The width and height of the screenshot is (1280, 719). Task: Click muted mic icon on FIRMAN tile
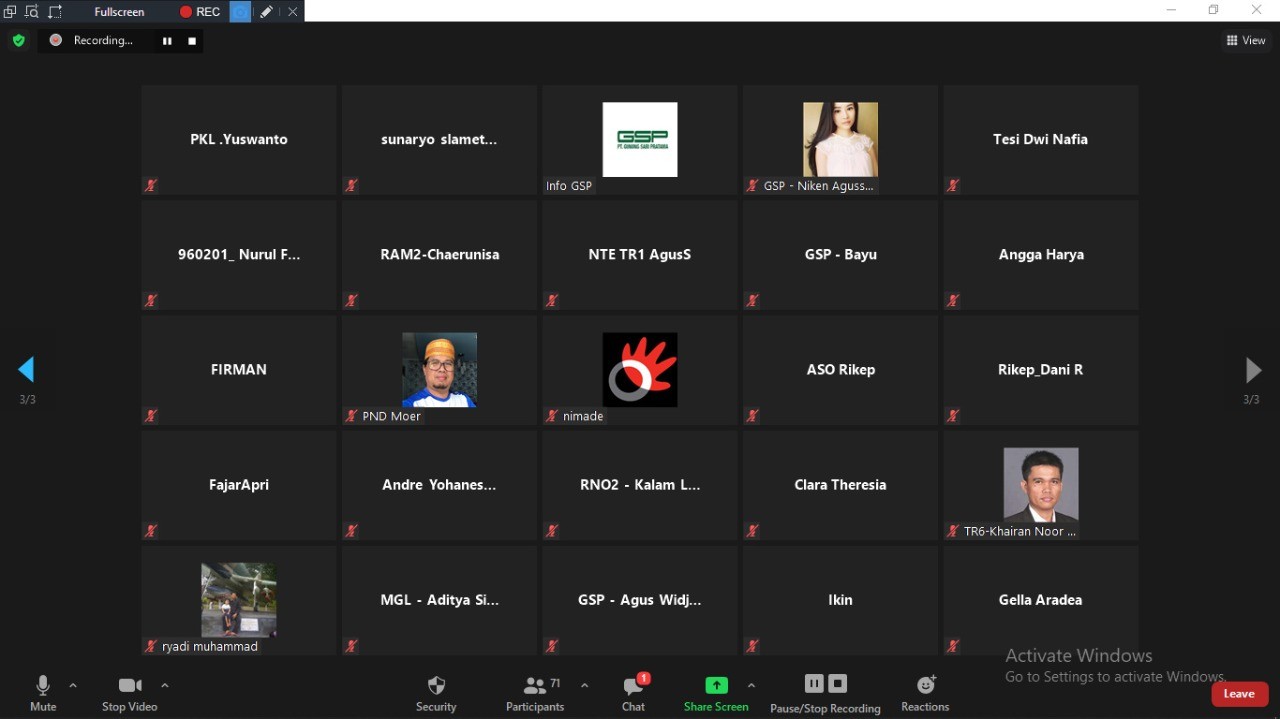click(x=151, y=416)
